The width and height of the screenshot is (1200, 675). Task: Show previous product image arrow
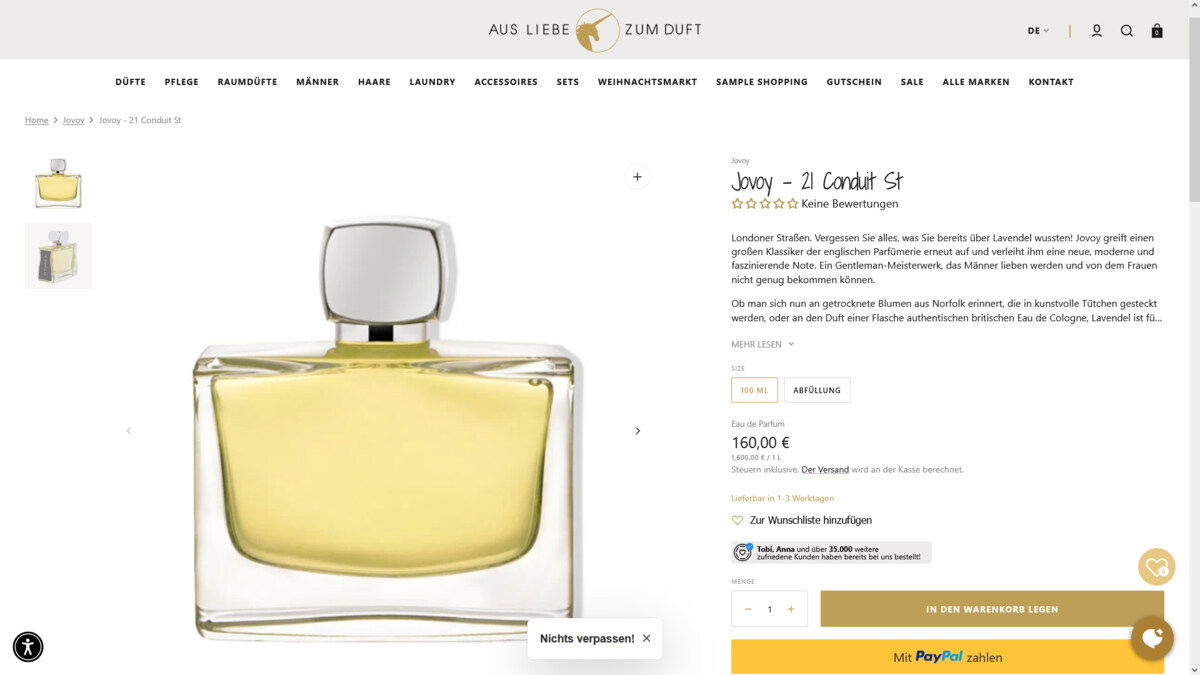coord(128,431)
